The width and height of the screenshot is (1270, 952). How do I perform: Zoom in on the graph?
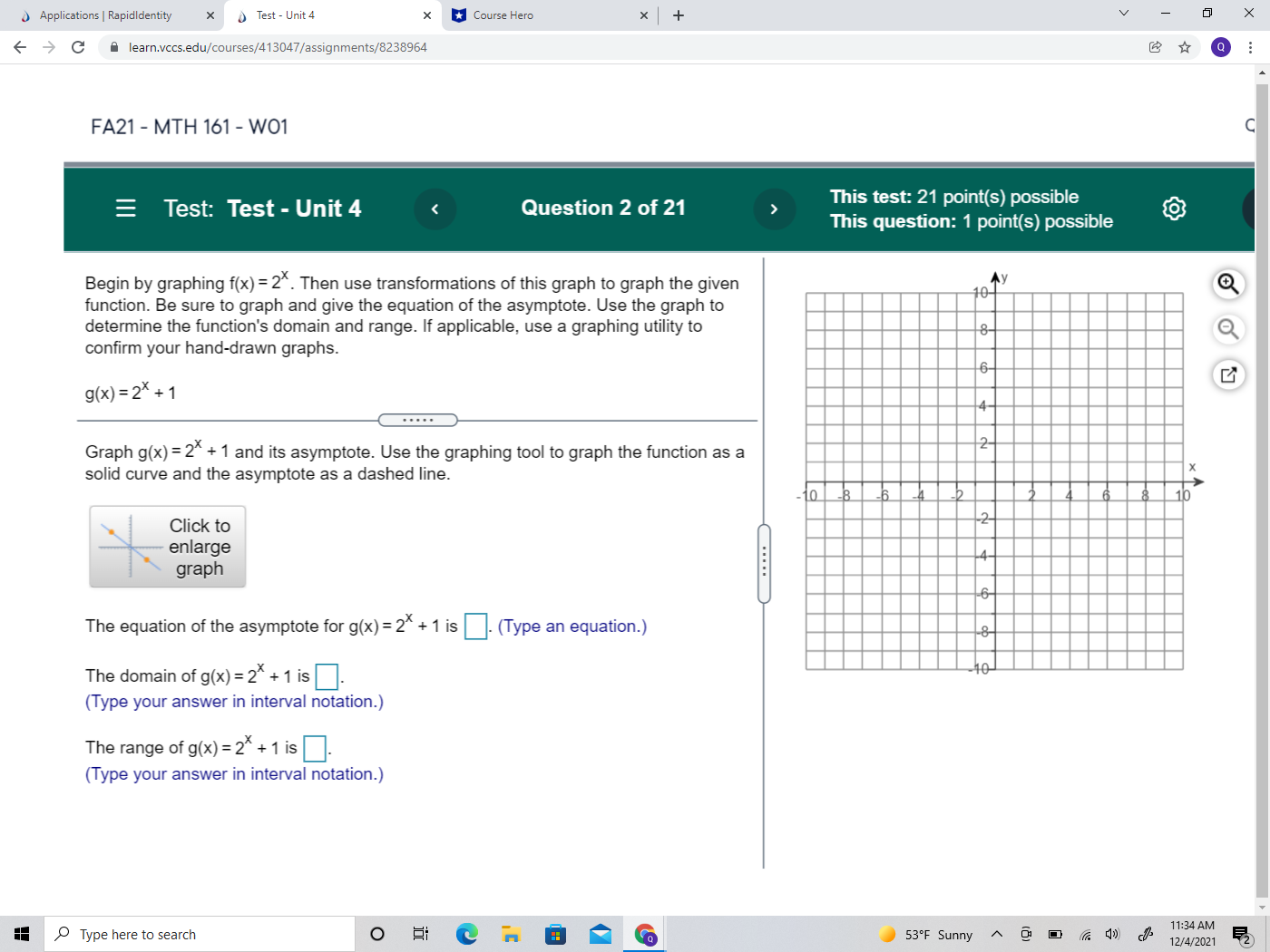coord(1228,284)
